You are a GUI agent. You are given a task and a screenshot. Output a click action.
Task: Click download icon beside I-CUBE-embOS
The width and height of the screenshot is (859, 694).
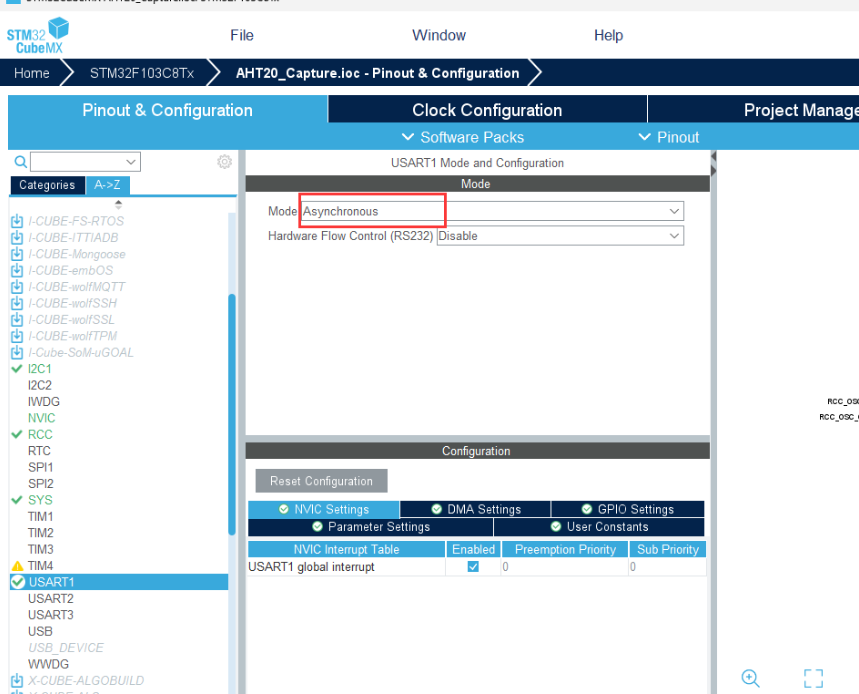[x=17, y=271]
